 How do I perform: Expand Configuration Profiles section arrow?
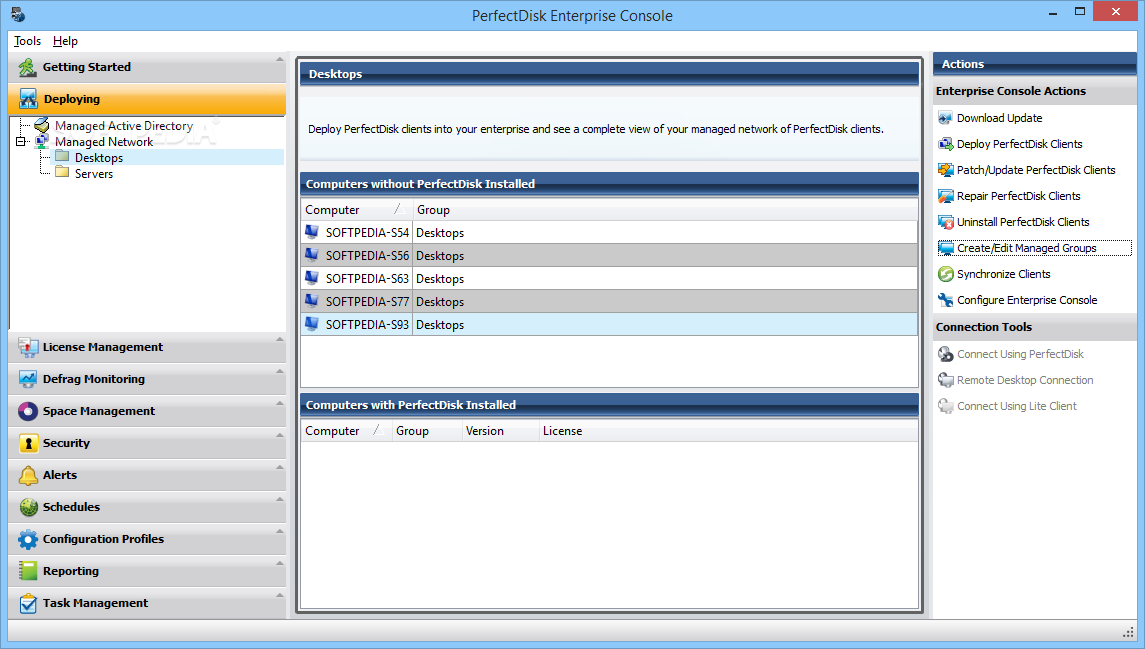coord(280,531)
